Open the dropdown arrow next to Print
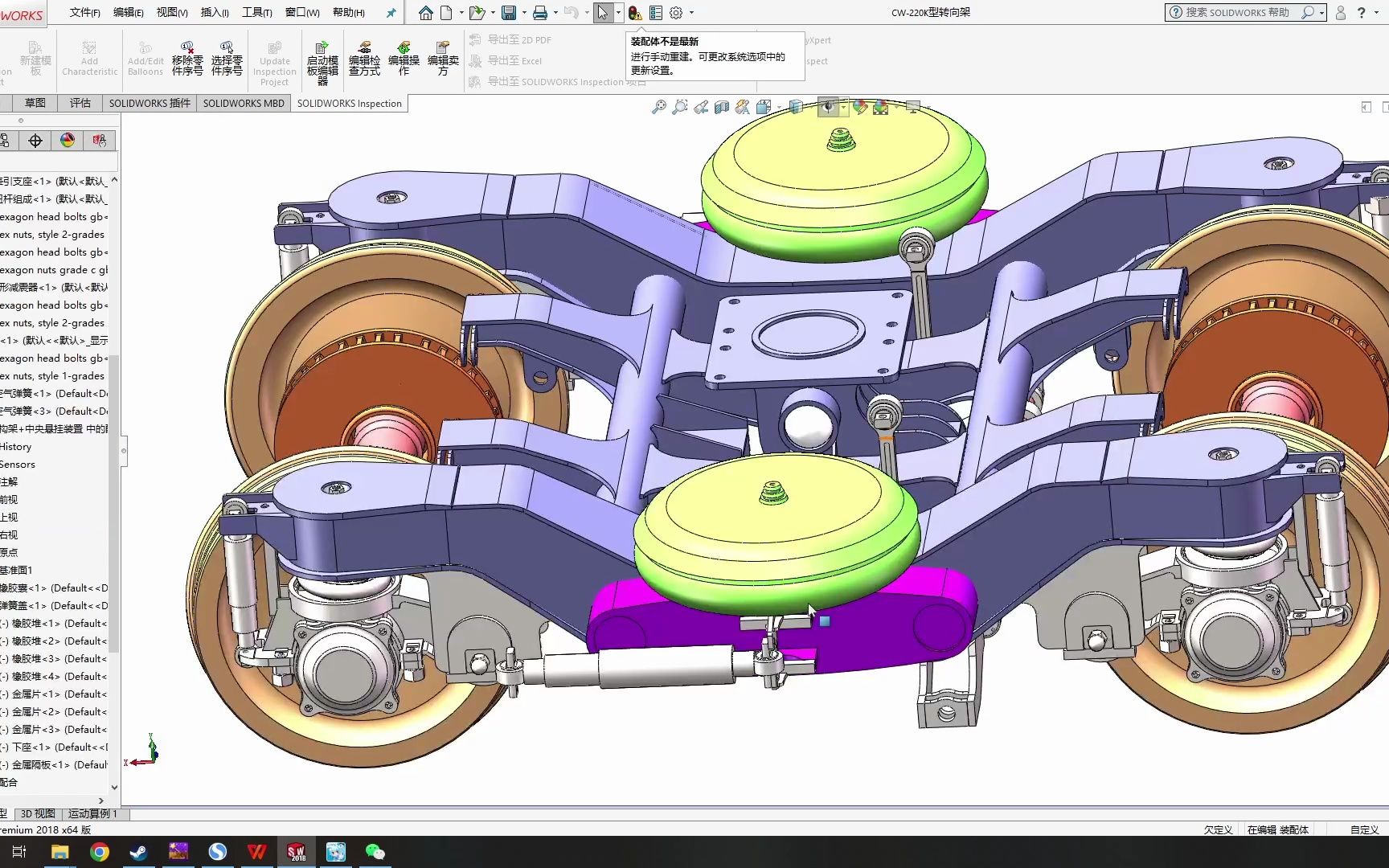This screenshot has width=1389, height=868. click(x=555, y=13)
